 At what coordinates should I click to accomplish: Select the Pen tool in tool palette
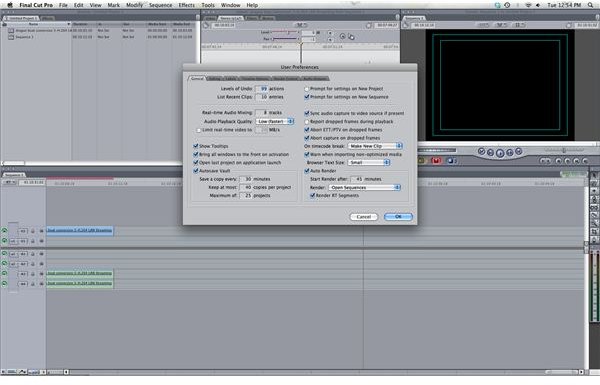click(x=594, y=240)
